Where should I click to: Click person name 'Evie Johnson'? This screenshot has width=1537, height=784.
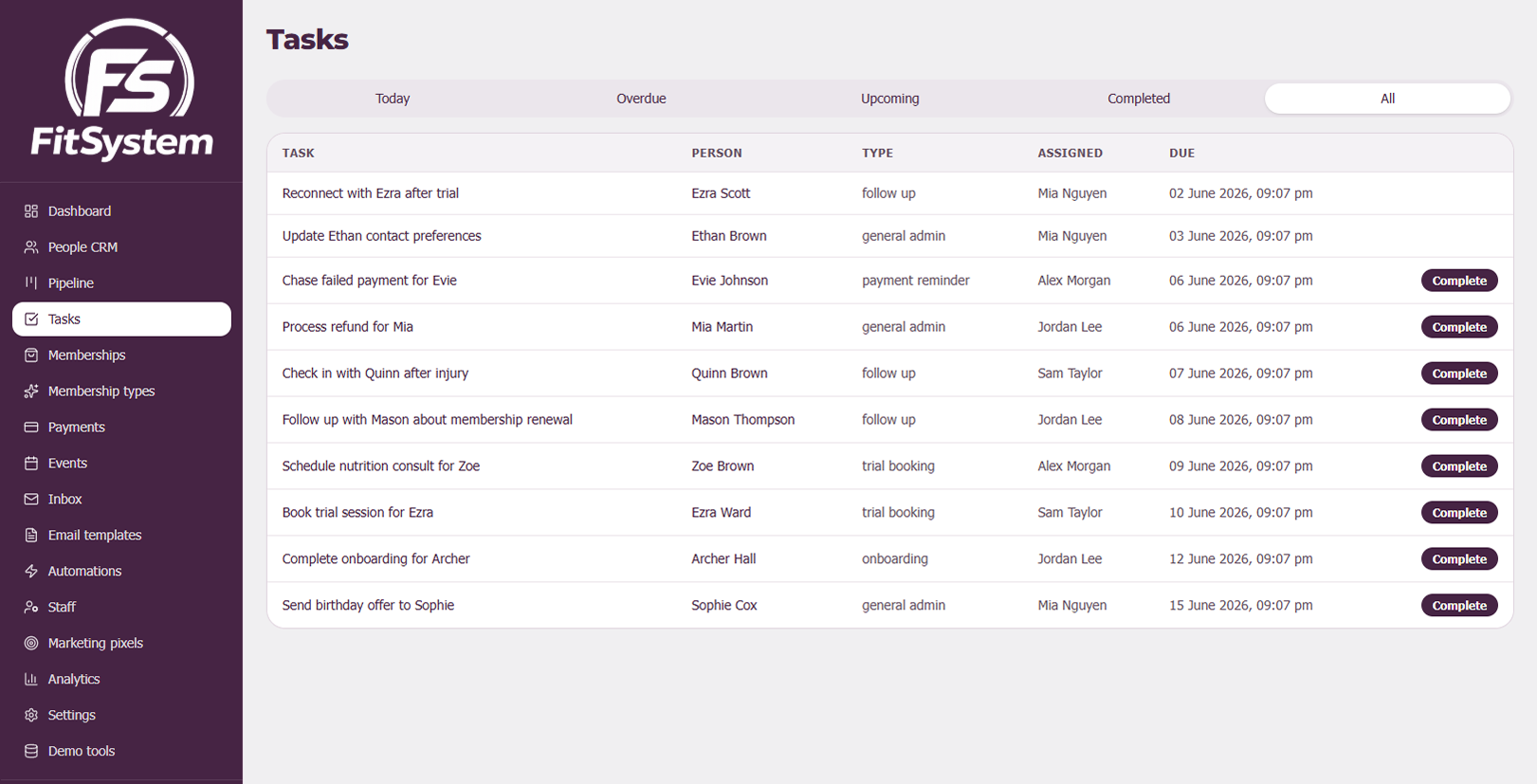[729, 281]
